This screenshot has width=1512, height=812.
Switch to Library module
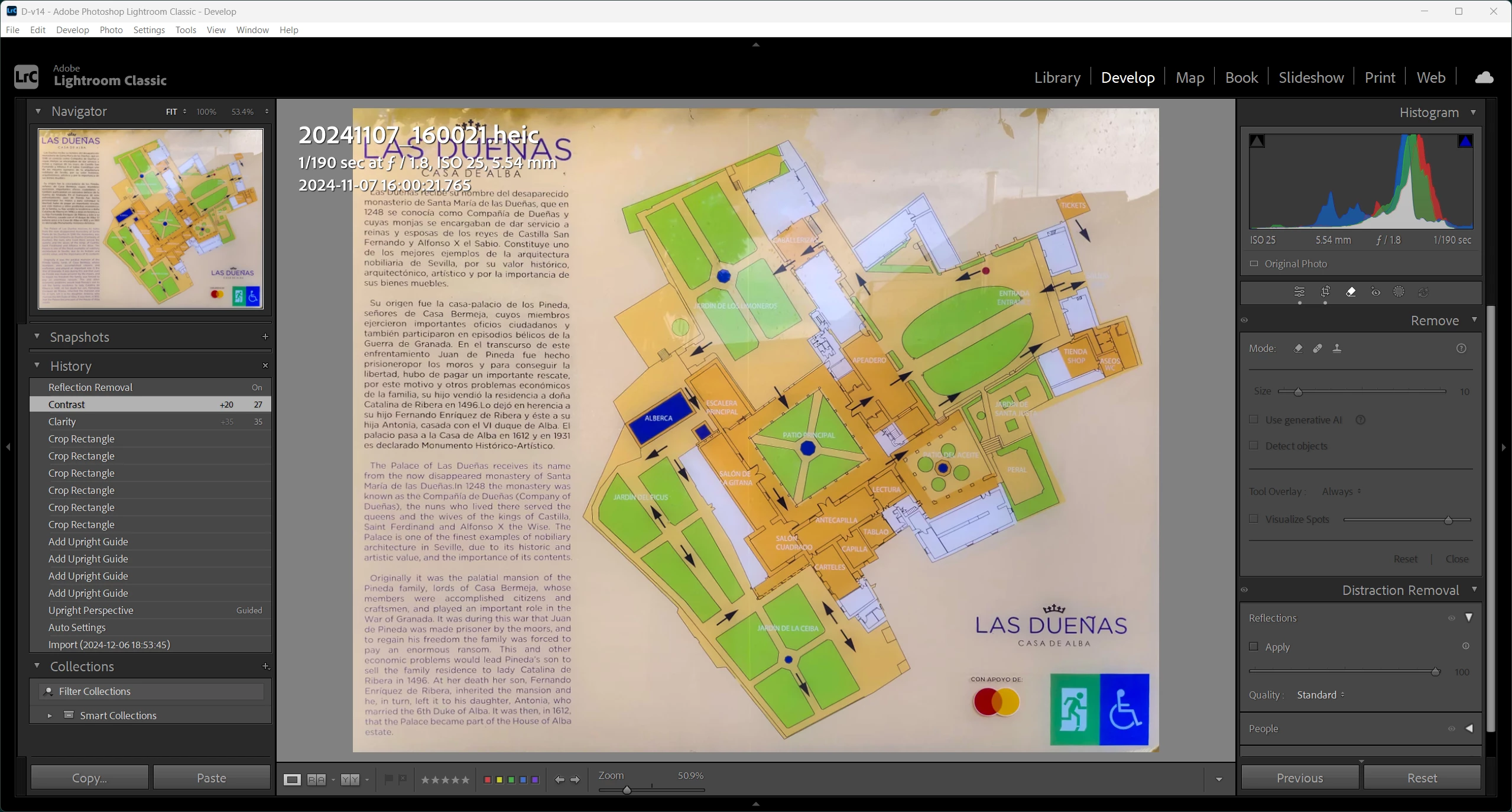1057,77
